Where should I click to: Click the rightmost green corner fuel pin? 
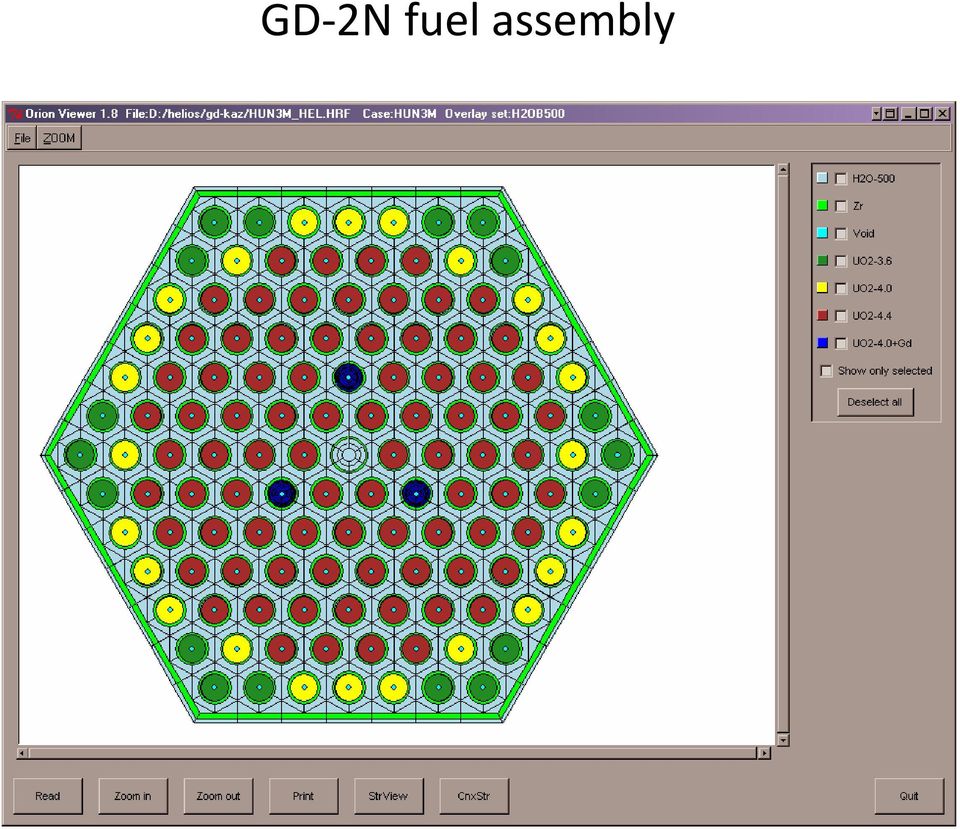(x=617, y=455)
